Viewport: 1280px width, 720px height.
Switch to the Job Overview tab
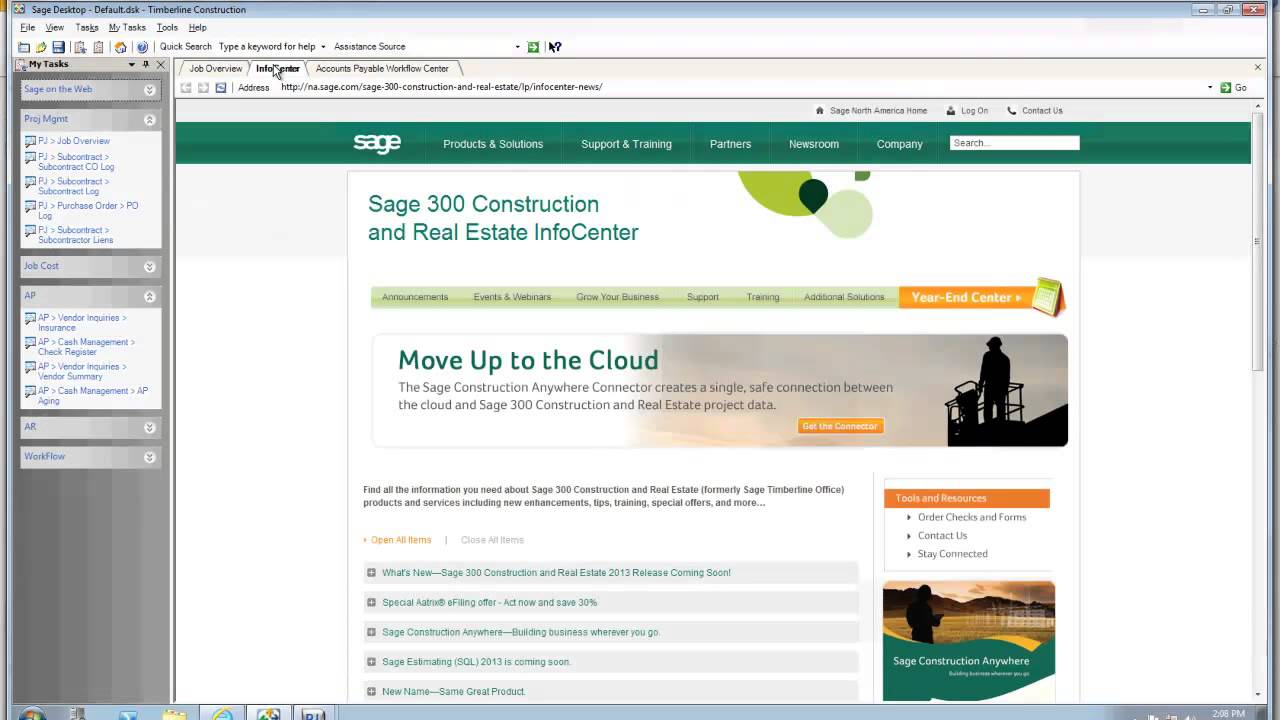coord(216,68)
